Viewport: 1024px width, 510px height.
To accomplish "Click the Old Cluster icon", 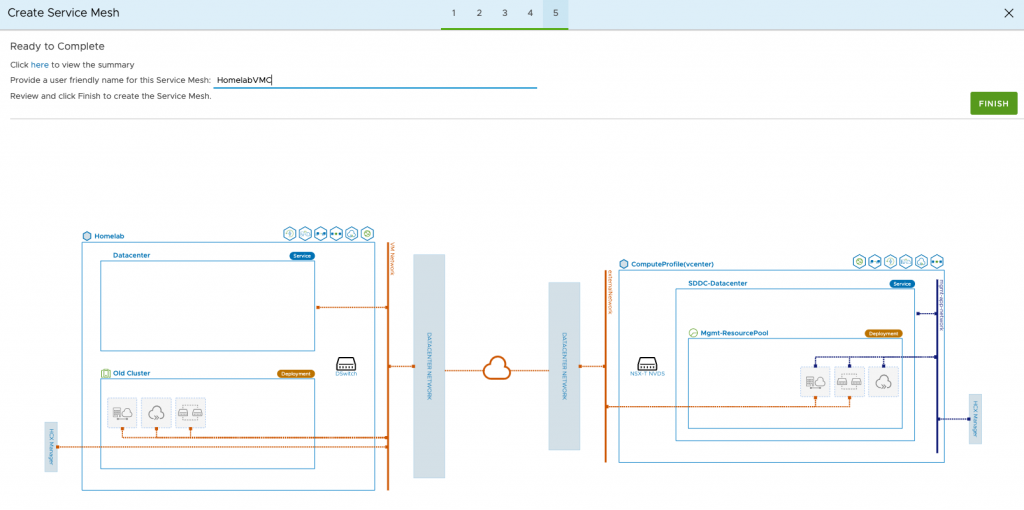I will point(106,373).
